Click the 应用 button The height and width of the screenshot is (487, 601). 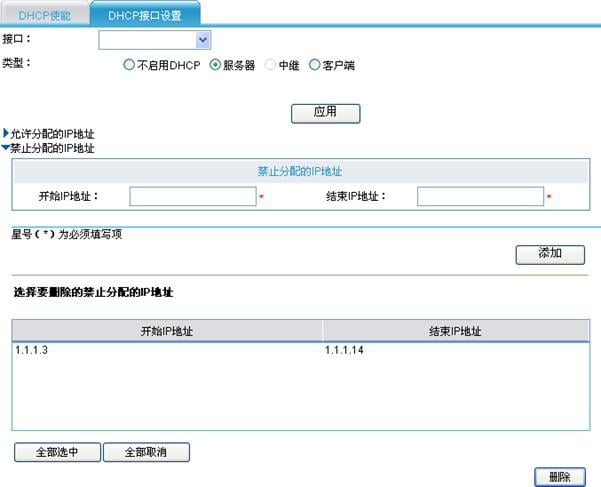tap(325, 113)
